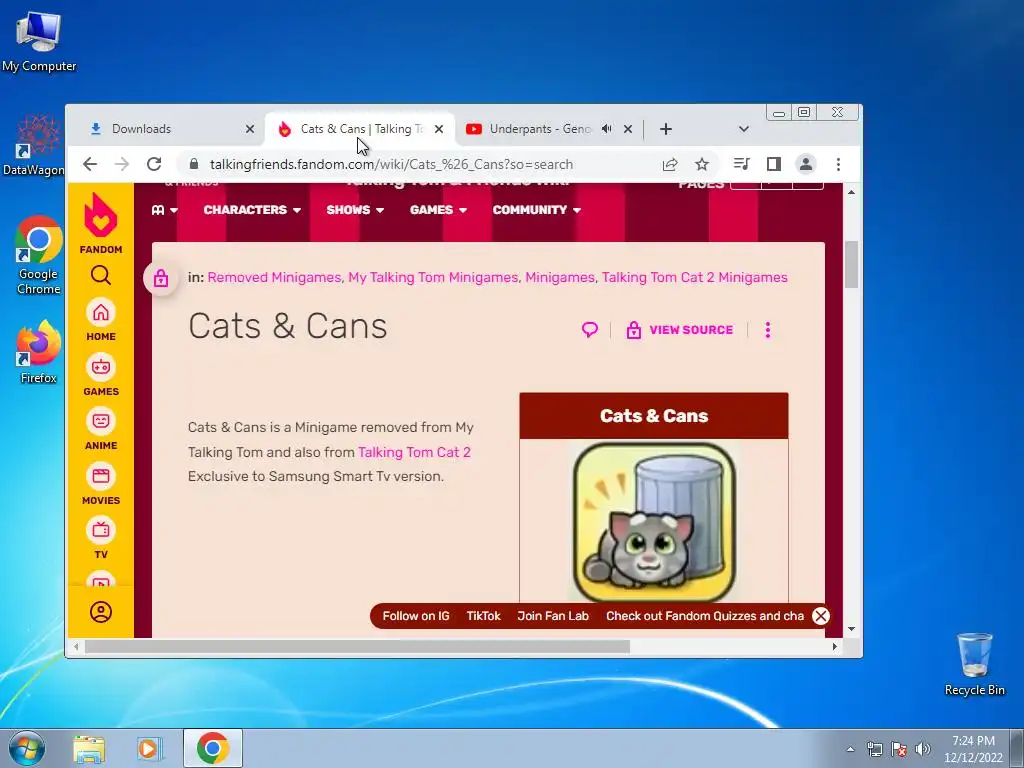Image resolution: width=1024 pixels, height=768 pixels.
Task: Click the View Source button
Action: click(x=680, y=330)
